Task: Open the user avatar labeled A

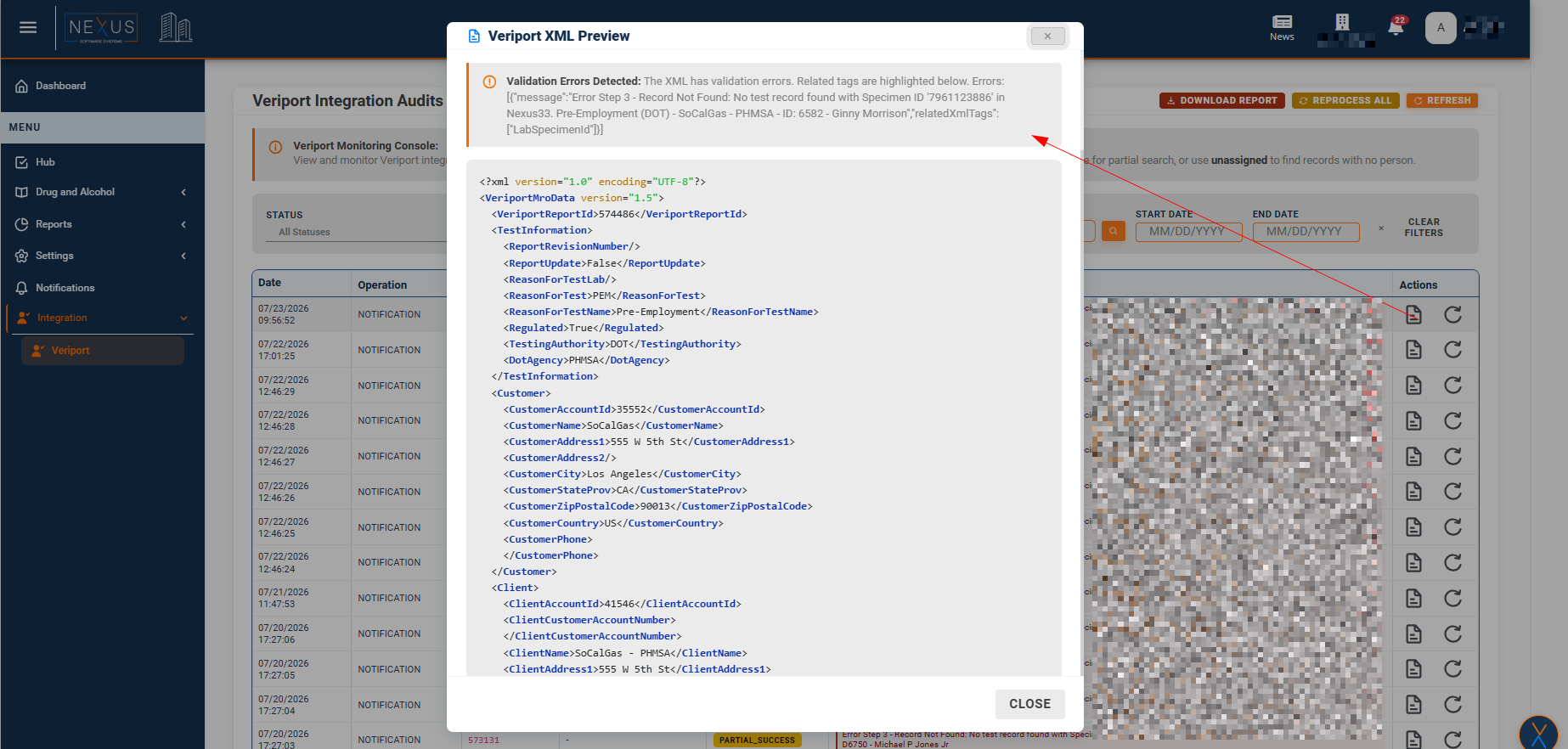Action: (x=1441, y=27)
